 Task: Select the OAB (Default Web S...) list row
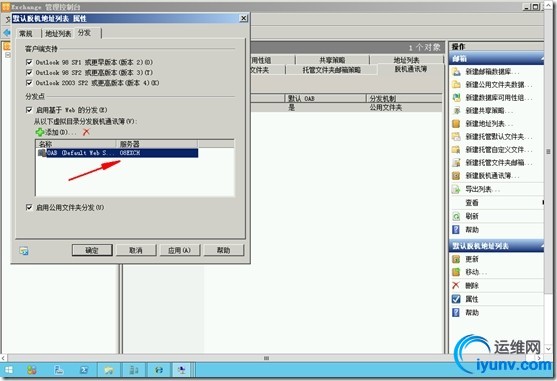point(118,153)
